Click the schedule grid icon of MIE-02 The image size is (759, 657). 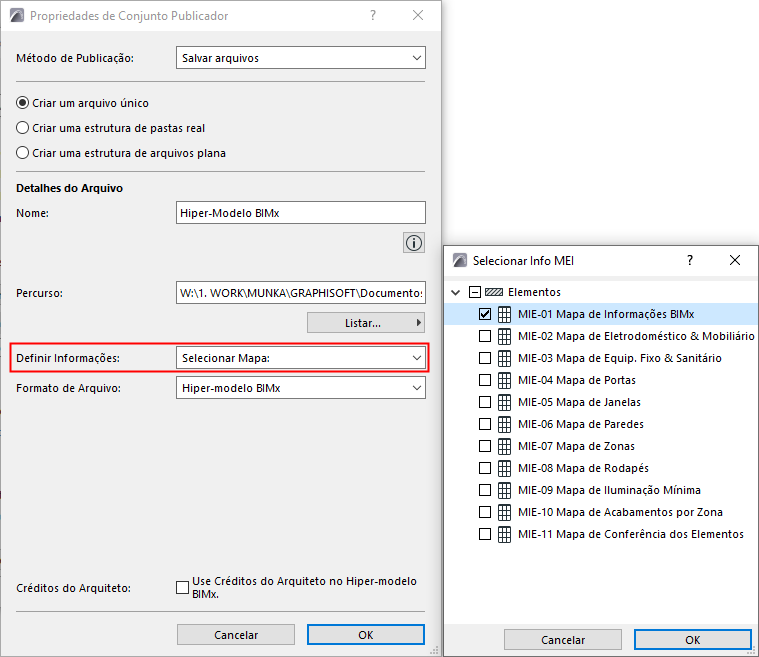pos(504,336)
